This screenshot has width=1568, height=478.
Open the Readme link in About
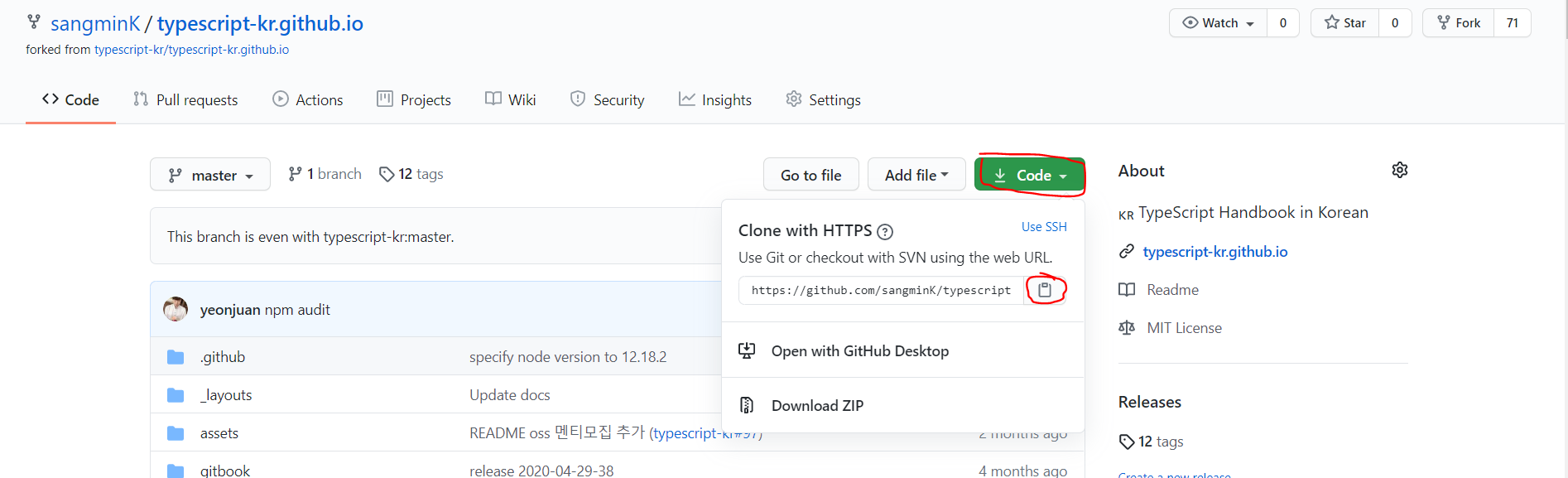click(1172, 290)
